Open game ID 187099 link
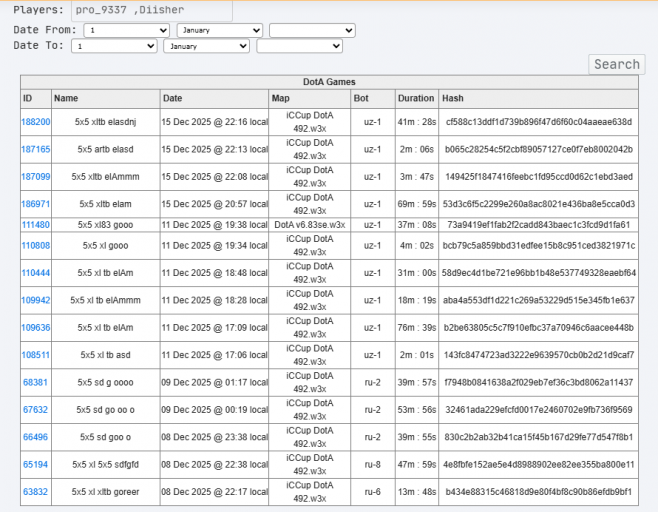658x512 pixels. 36,177
